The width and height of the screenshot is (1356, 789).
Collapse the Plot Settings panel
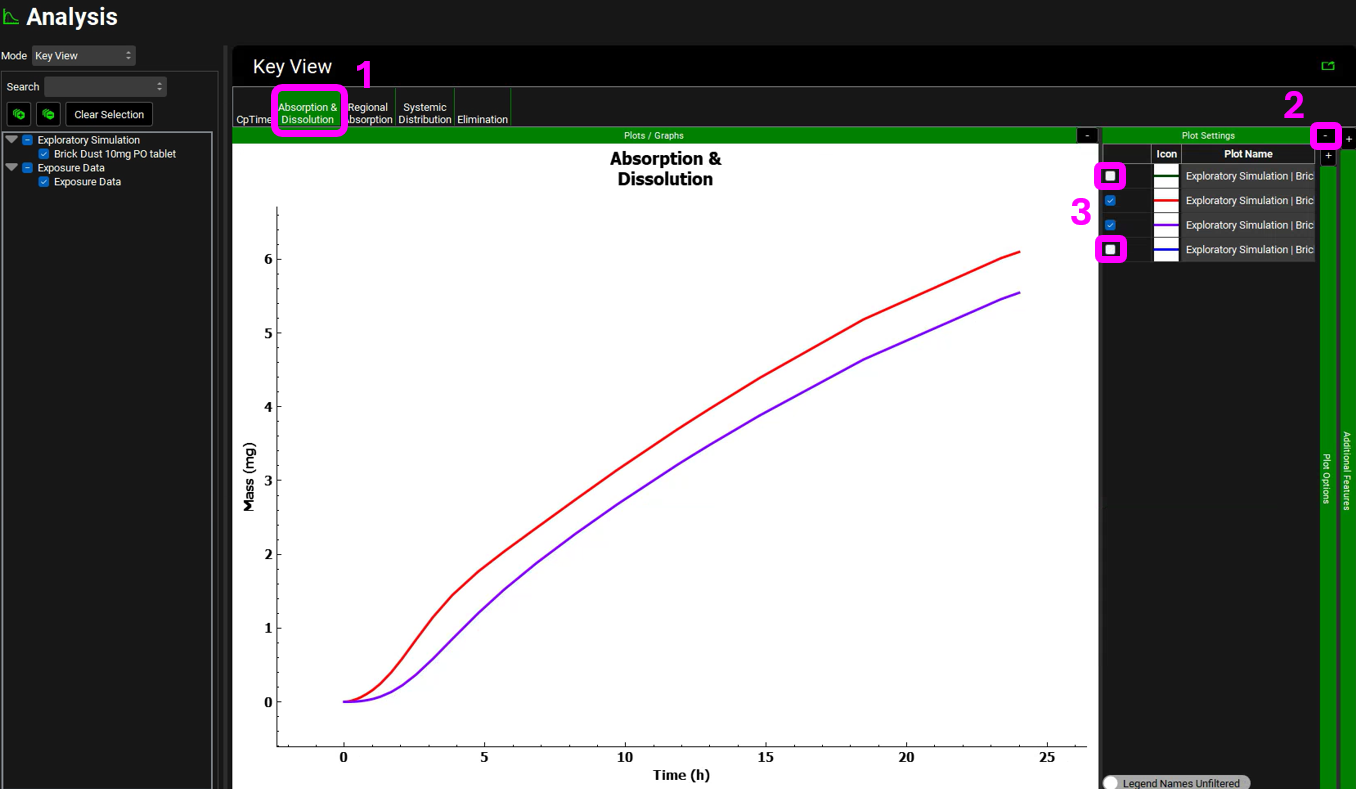click(1326, 135)
